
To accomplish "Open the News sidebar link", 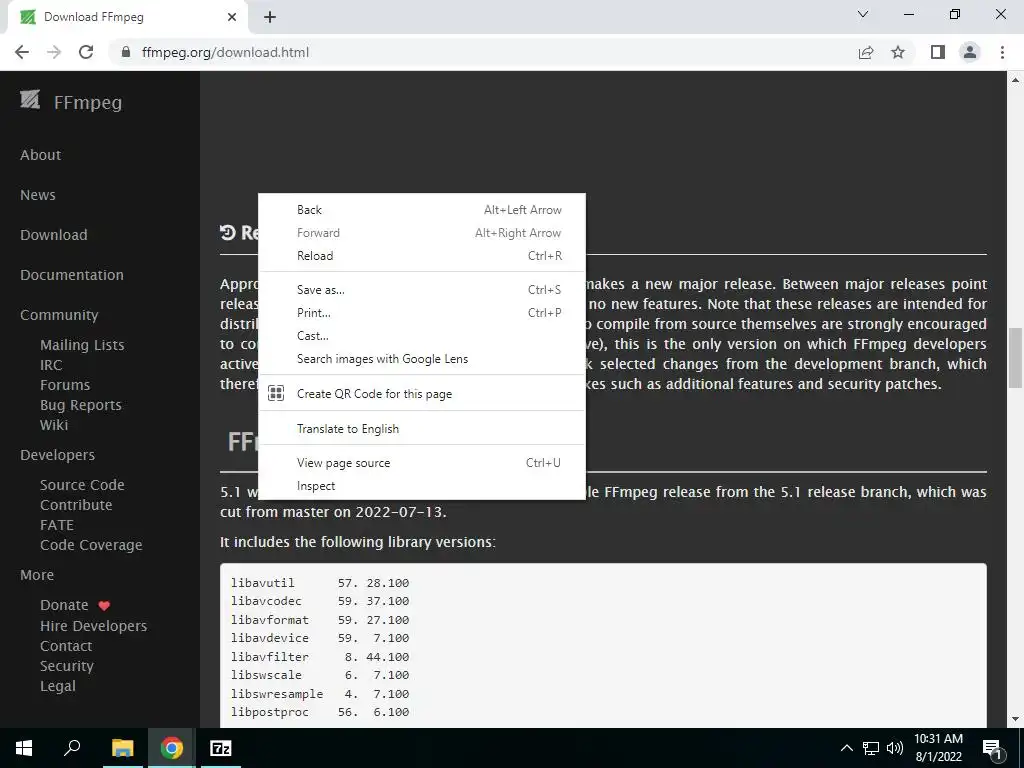I will click(x=38, y=195).
